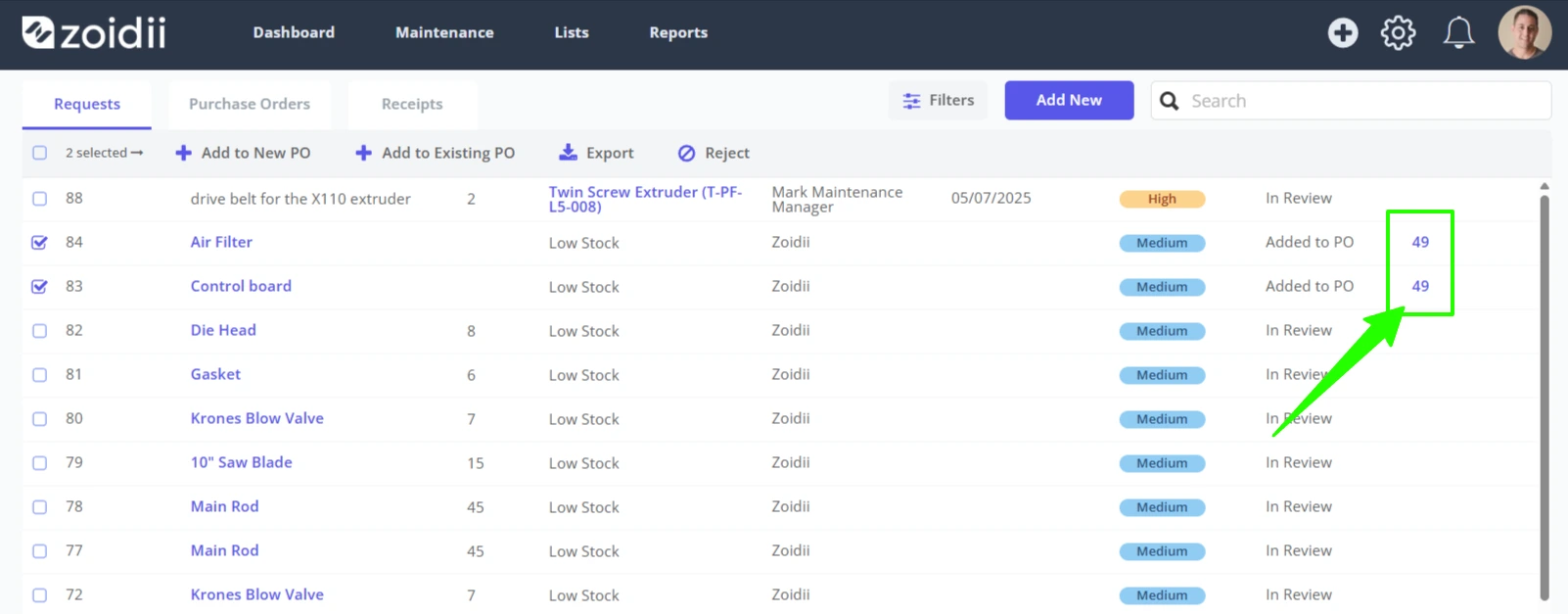Check the box for request 88
The height and width of the screenshot is (614, 1568).
(x=39, y=199)
